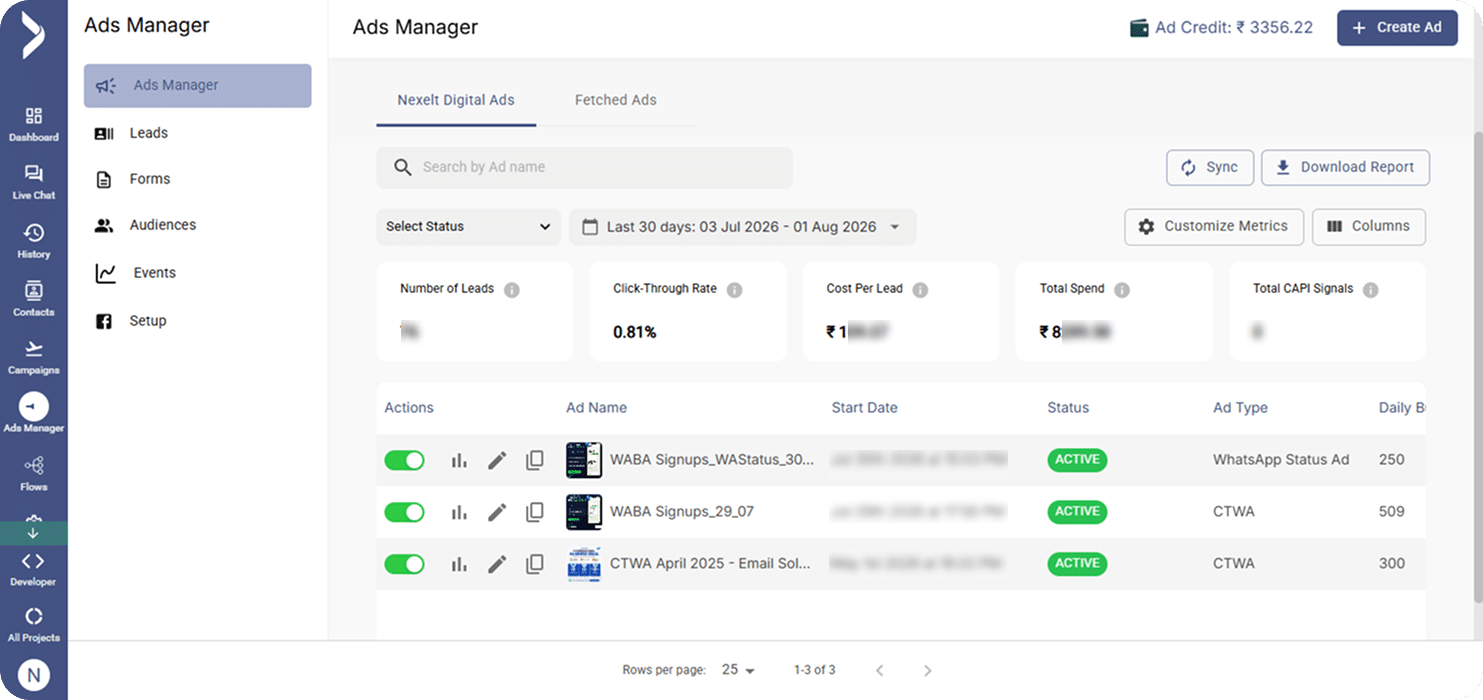Toggle off the WABA Signups_WAStatus ad

(404, 460)
